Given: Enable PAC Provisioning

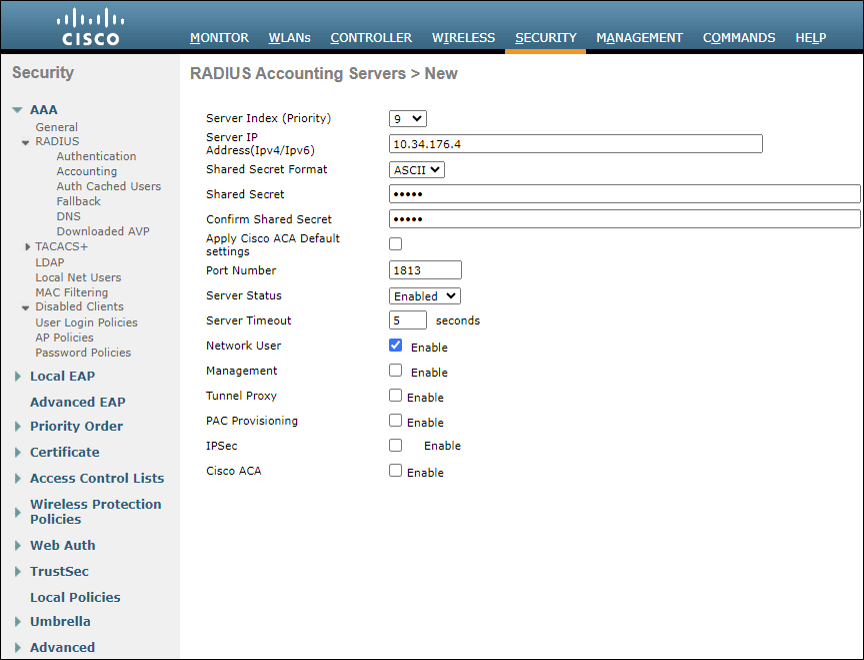Looking at the screenshot, I should tap(395, 421).
